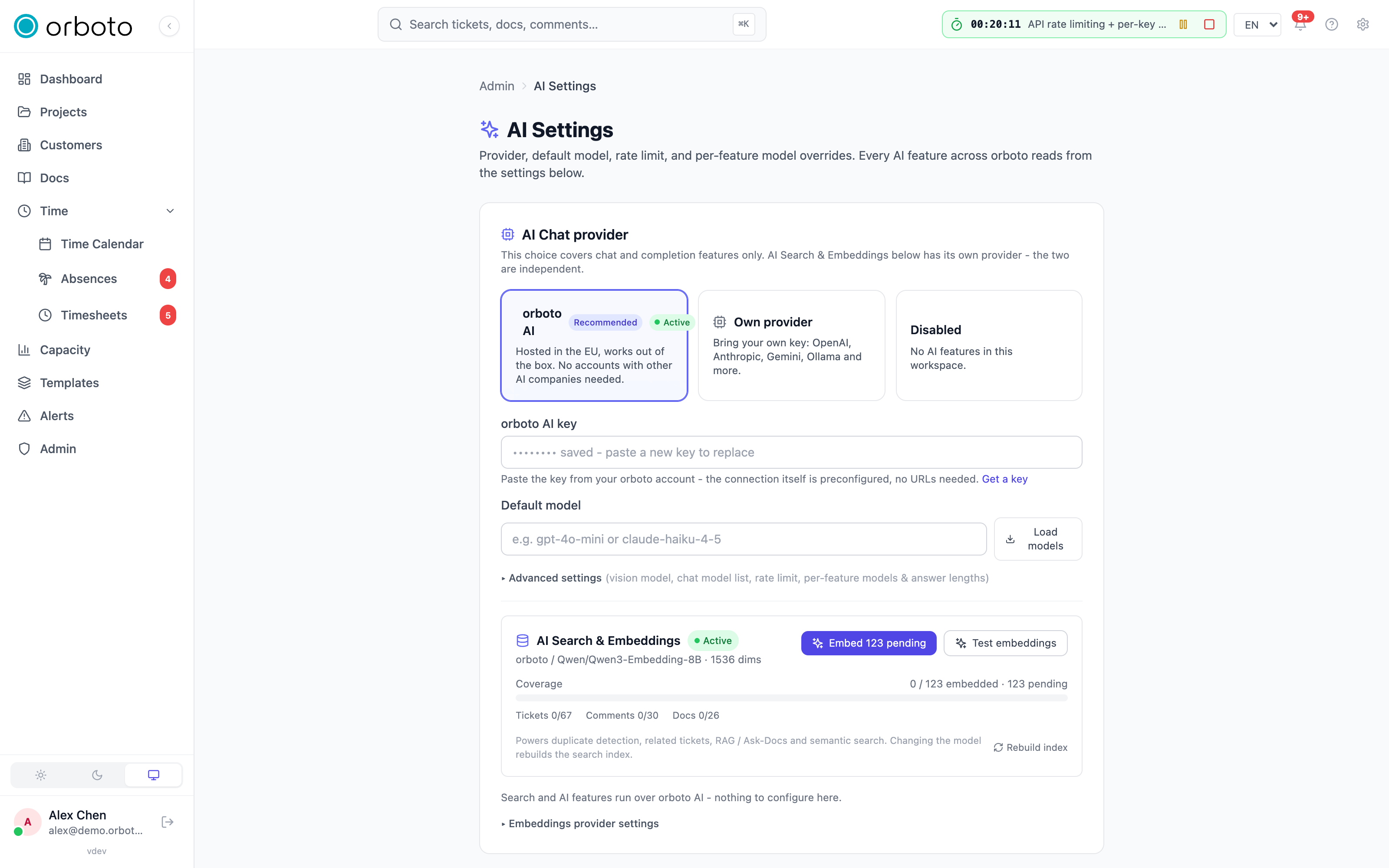Viewport: 1389px width, 868px height.
Task: Switch to light theme
Action: point(40,775)
